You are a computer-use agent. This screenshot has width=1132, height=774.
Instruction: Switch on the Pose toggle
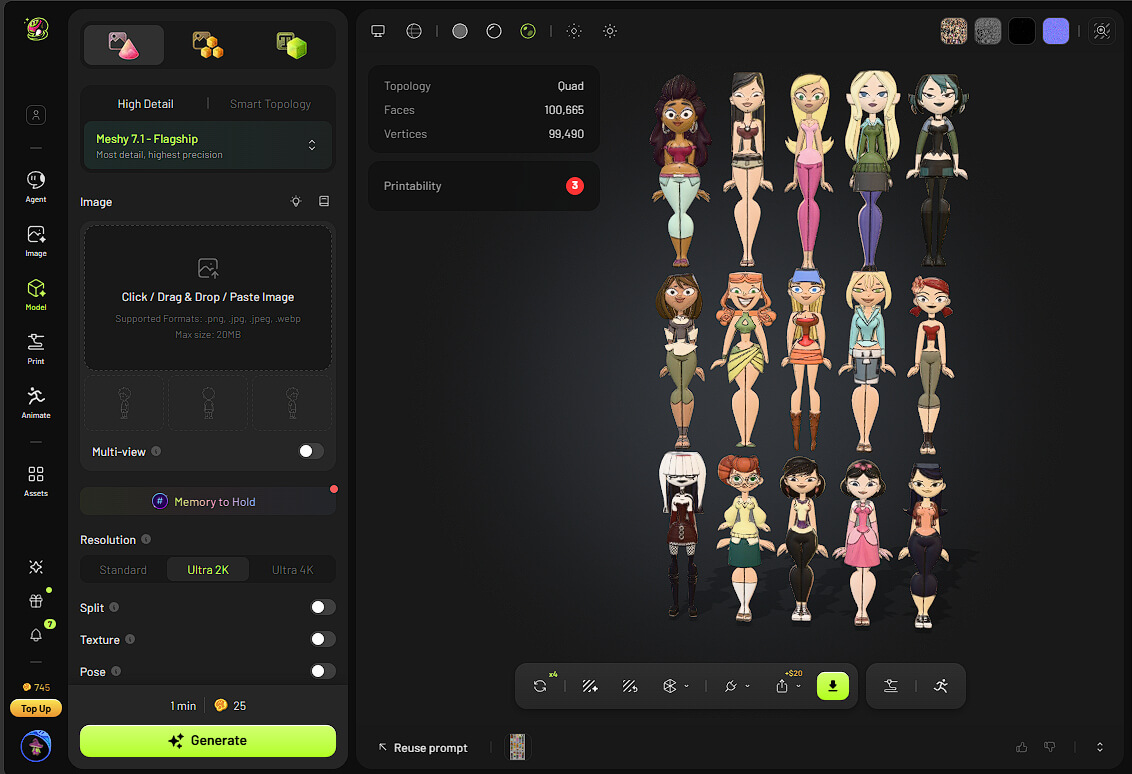322,671
